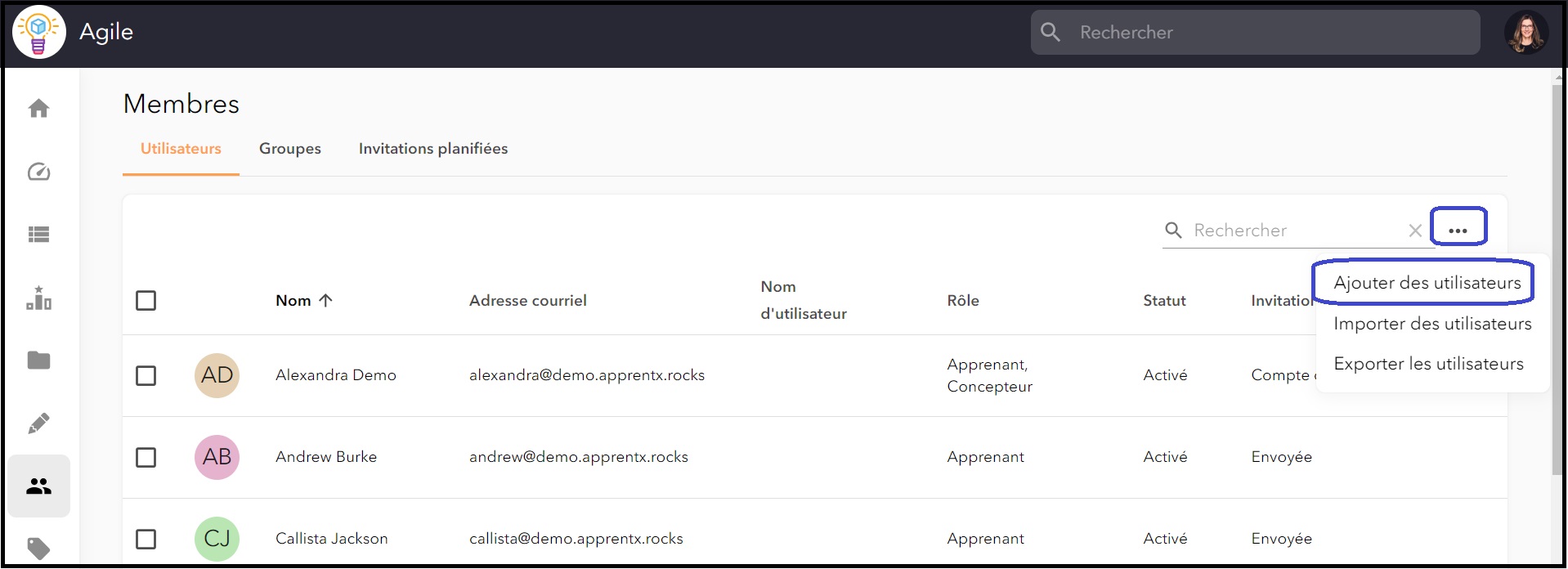1568x569 pixels.
Task: Open the leaderboard podium icon in sidebar
Action: point(38,298)
